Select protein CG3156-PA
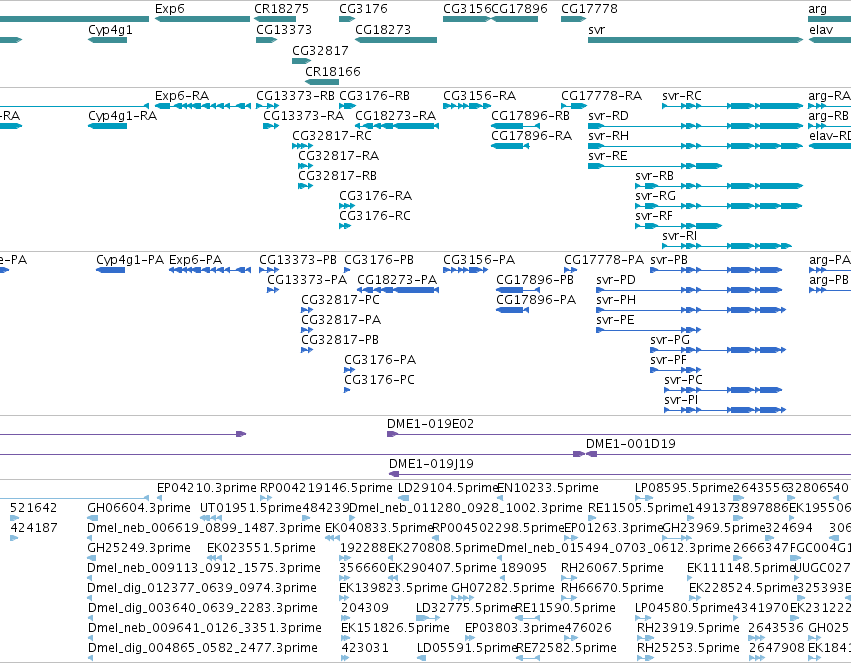 pyautogui.click(x=466, y=270)
